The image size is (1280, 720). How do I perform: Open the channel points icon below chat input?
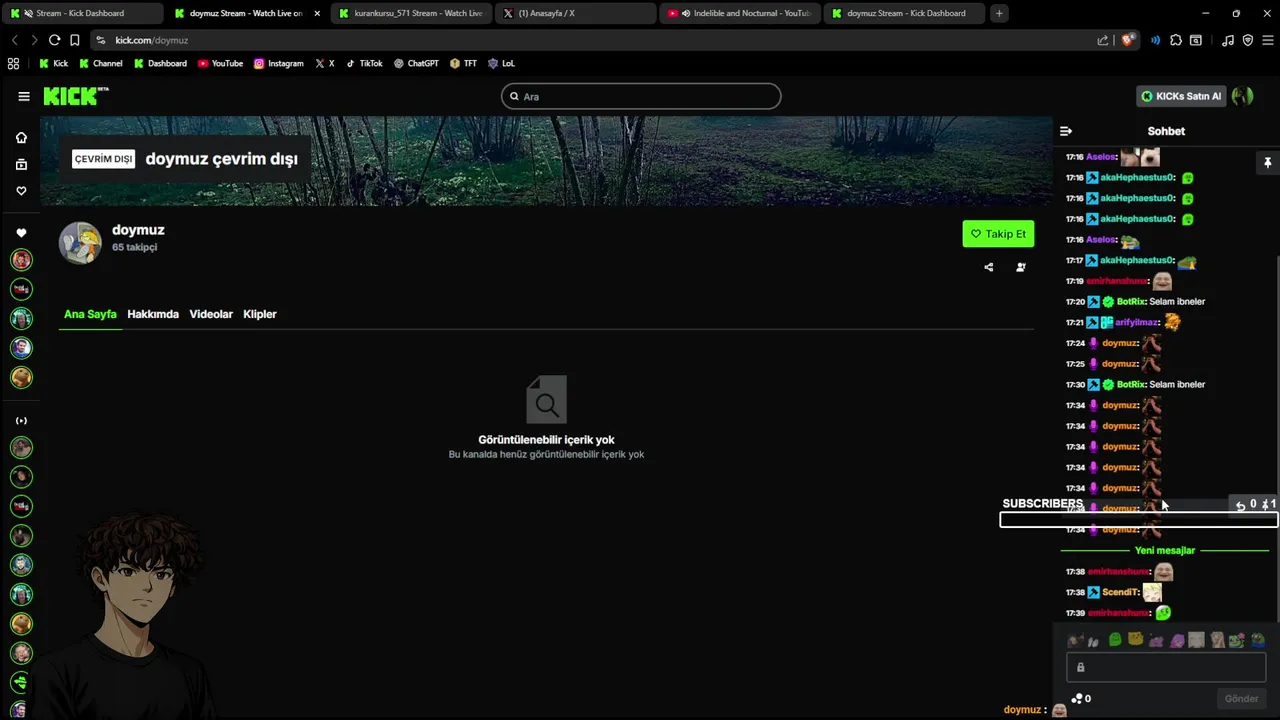1077,698
